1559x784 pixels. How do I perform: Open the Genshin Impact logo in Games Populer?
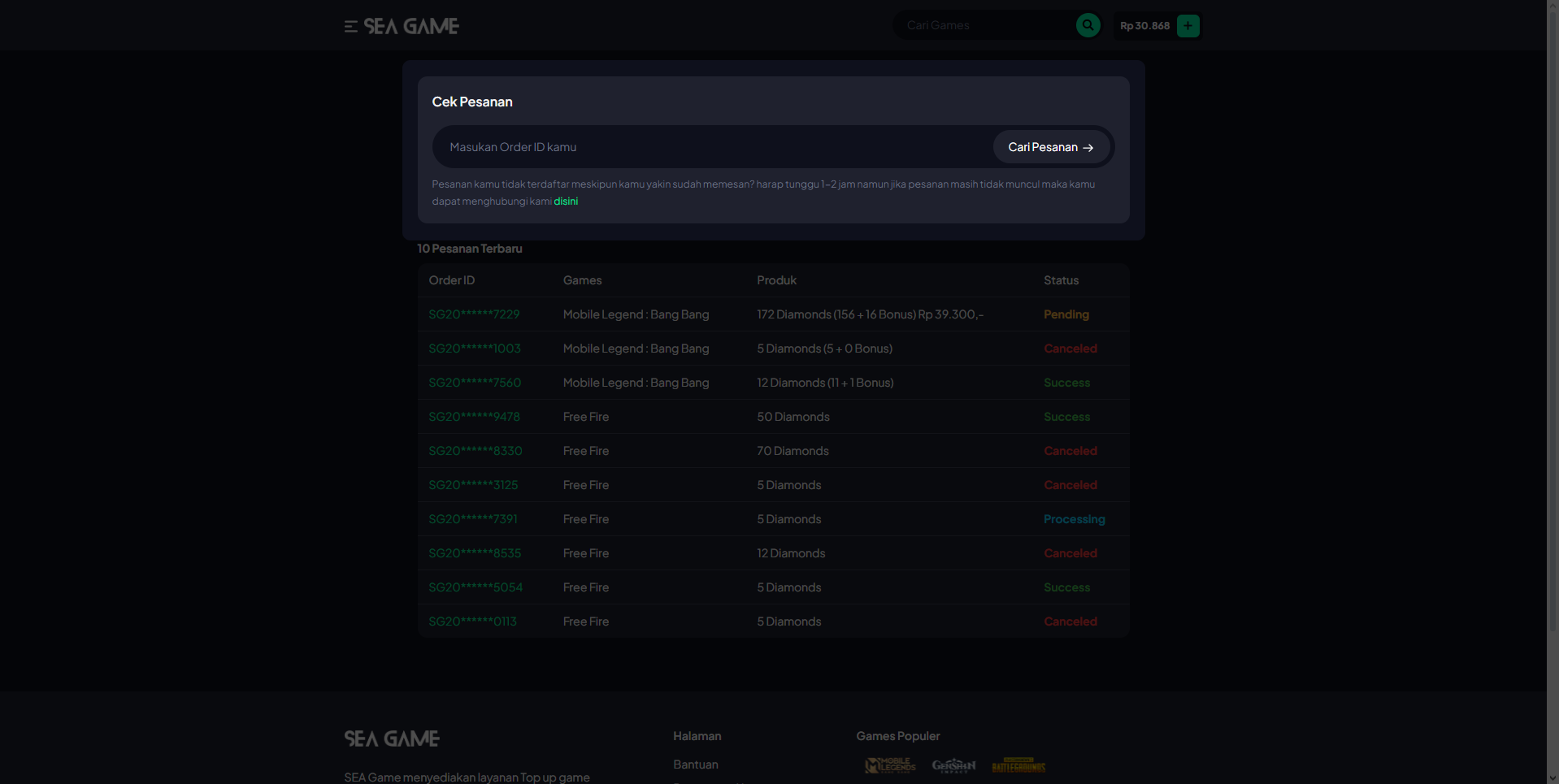[953, 765]
